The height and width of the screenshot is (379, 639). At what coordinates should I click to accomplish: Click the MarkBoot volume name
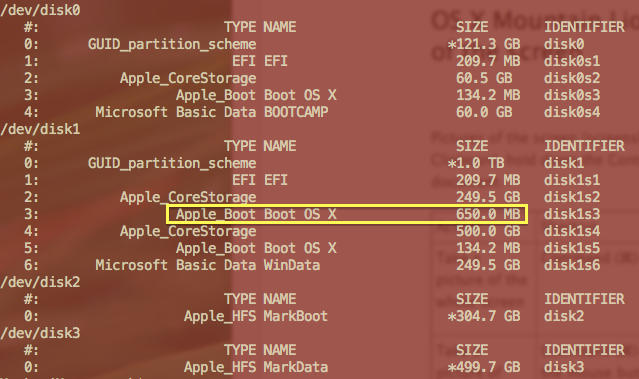click(296, 316)
